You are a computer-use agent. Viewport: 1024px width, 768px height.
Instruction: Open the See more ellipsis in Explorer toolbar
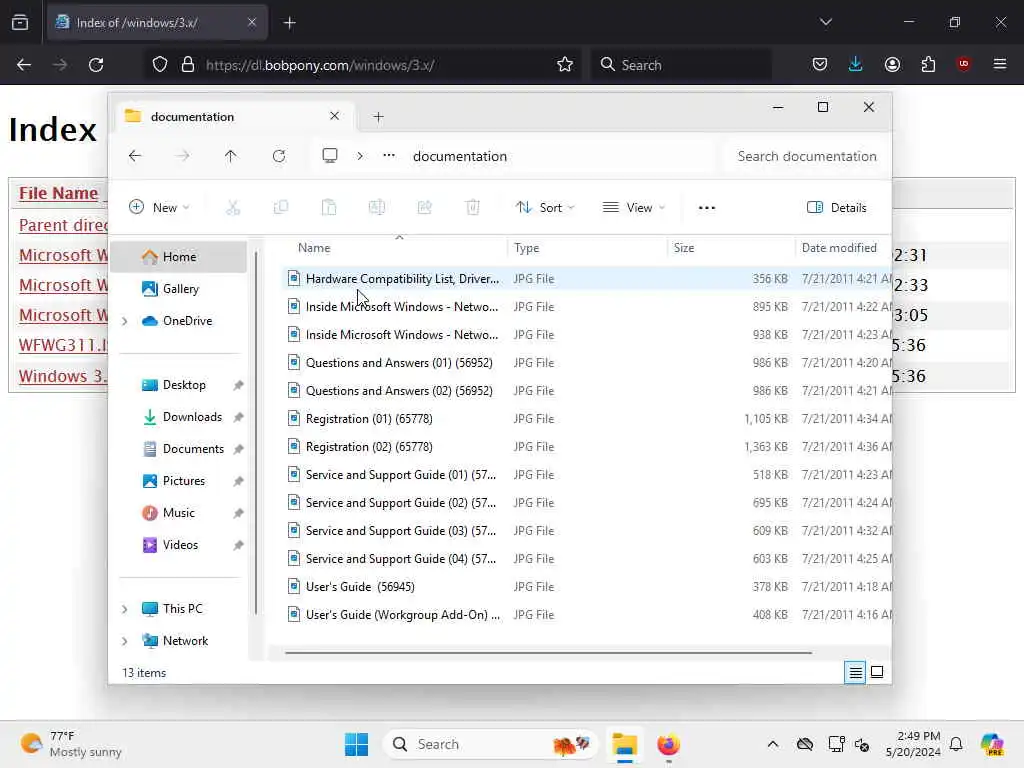coord(707,208)
